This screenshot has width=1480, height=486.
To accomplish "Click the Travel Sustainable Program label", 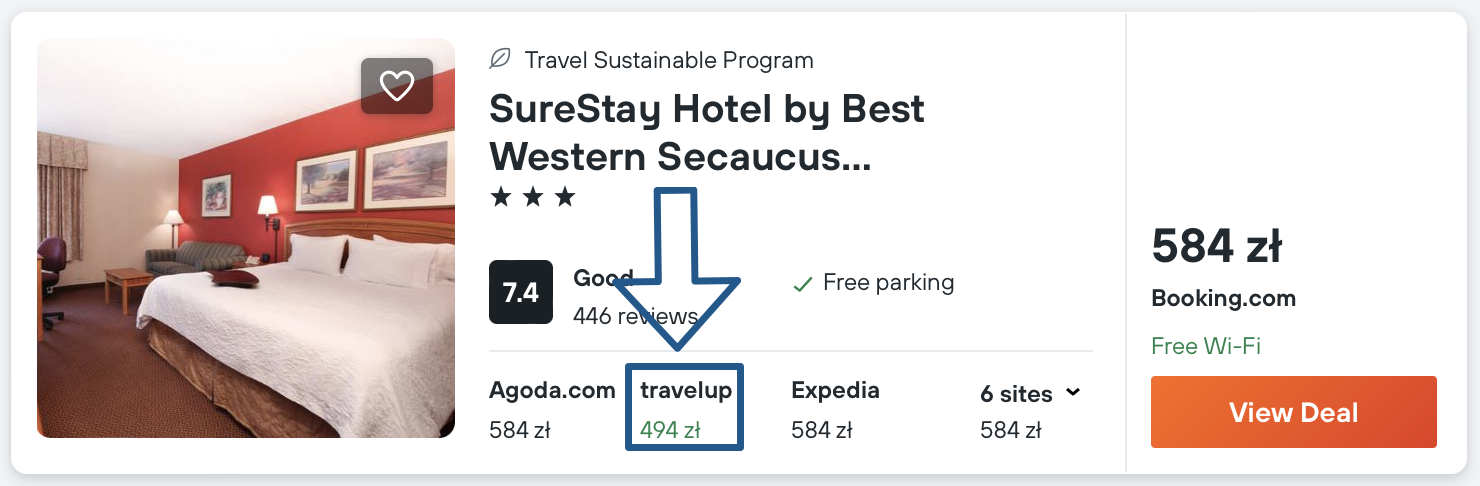I will point(669,60).
